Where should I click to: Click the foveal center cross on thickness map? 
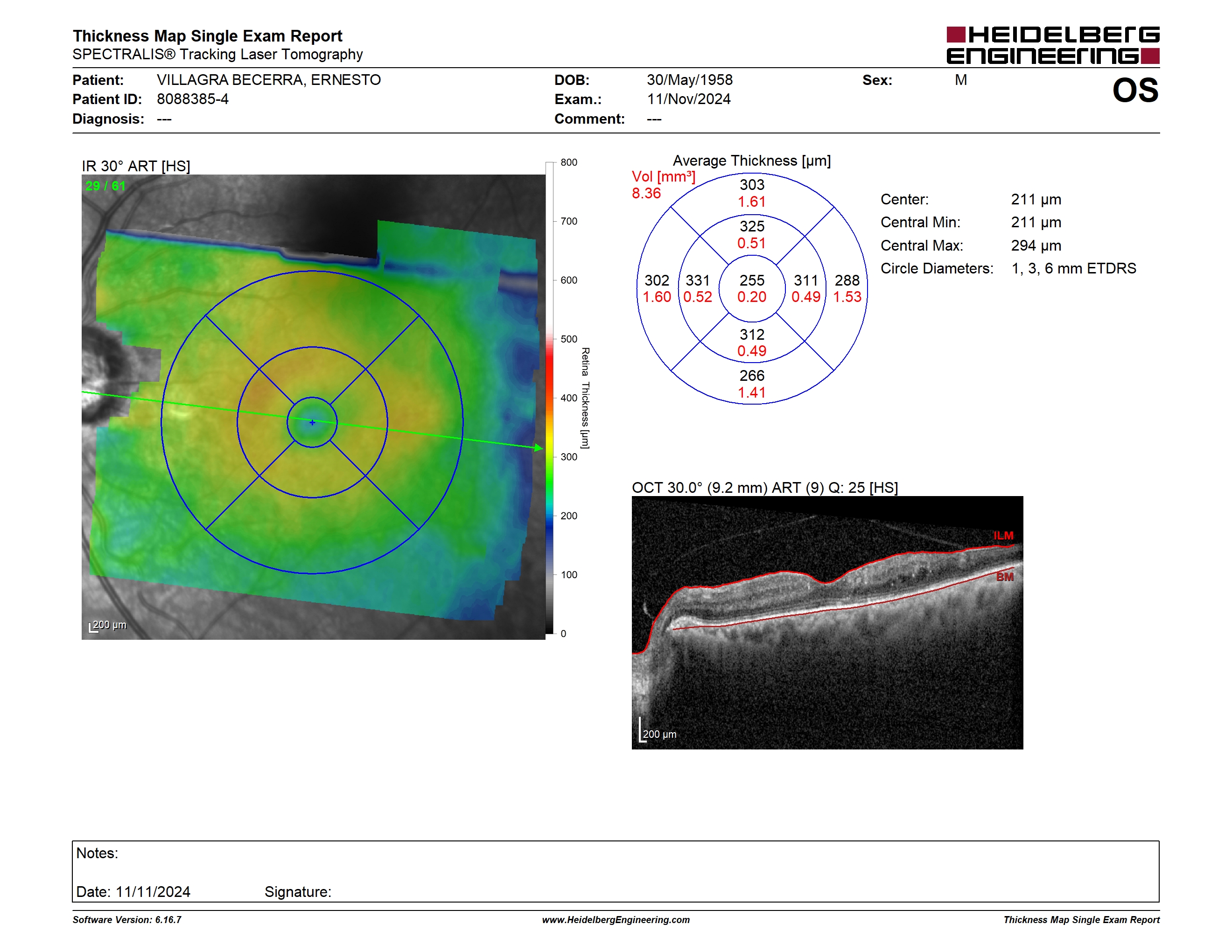pyautogui.click(x=312, y=422)
